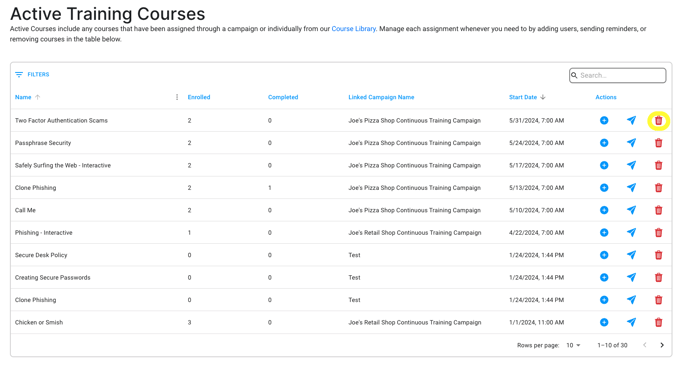This screenshot has width=688, height=365.
Task: Open the Name column options menu
Action: pyautogui.click(x=177, y=97)
